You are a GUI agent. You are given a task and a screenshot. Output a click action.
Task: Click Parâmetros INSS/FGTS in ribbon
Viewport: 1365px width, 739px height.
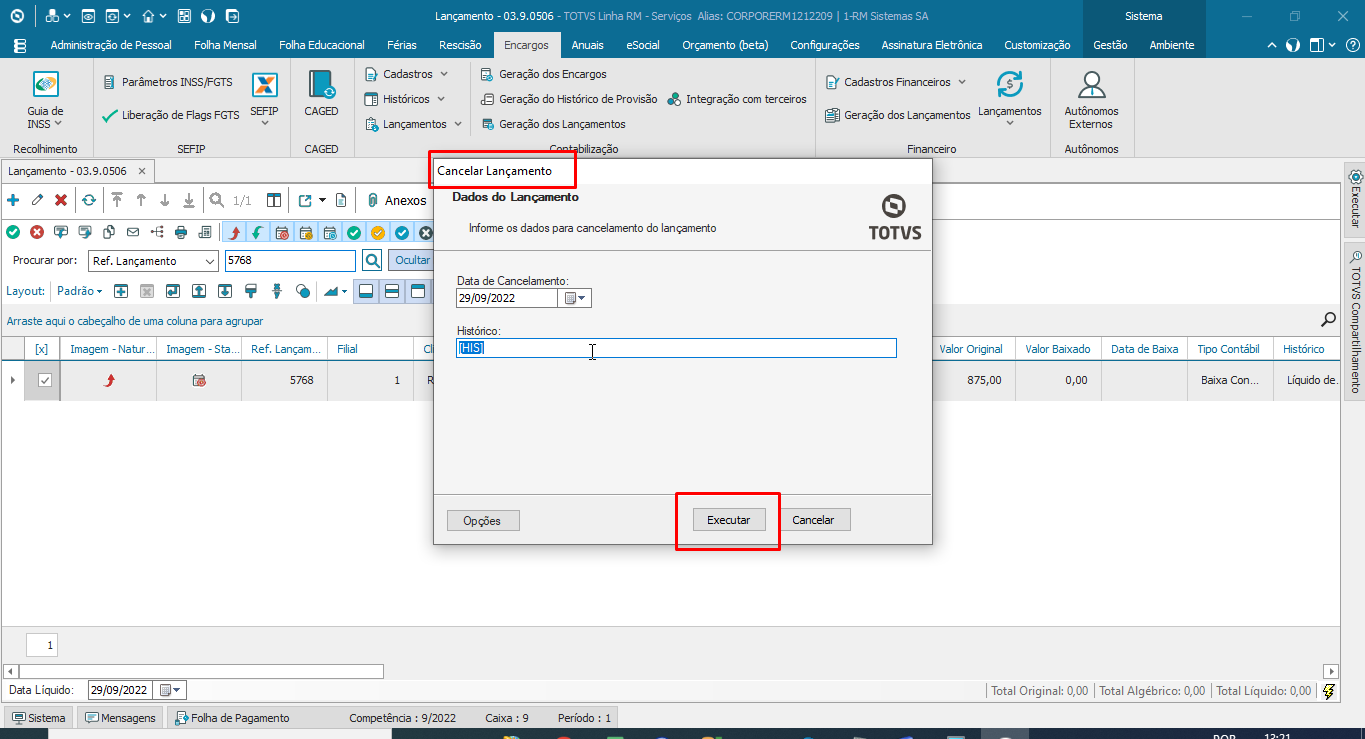167,82
